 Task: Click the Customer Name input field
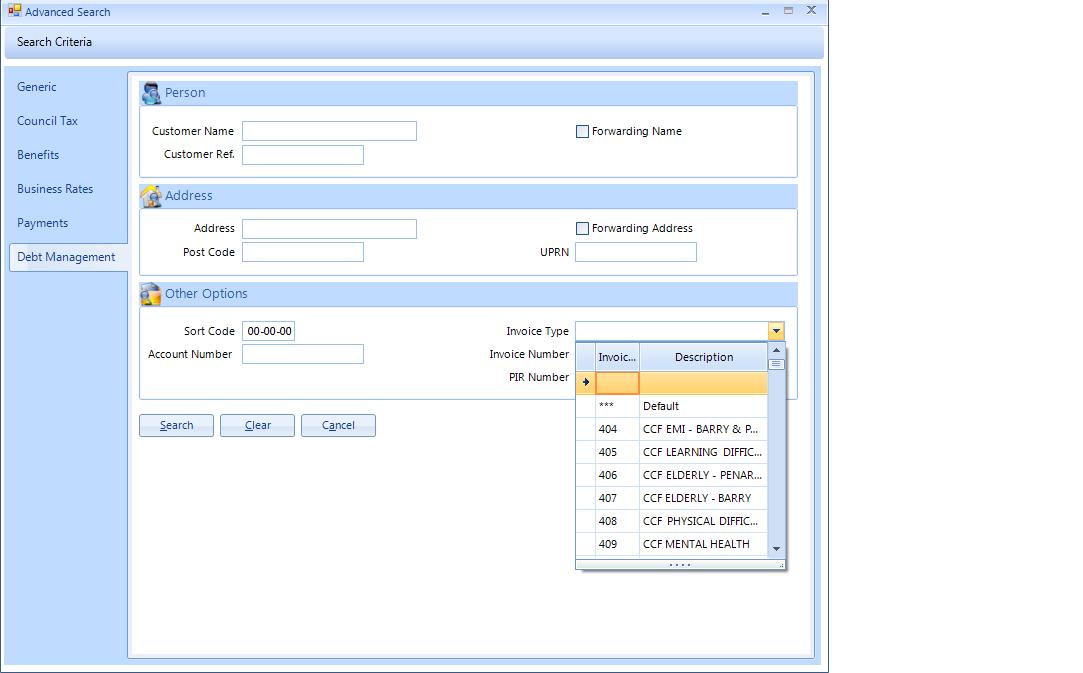coord(329,131)
